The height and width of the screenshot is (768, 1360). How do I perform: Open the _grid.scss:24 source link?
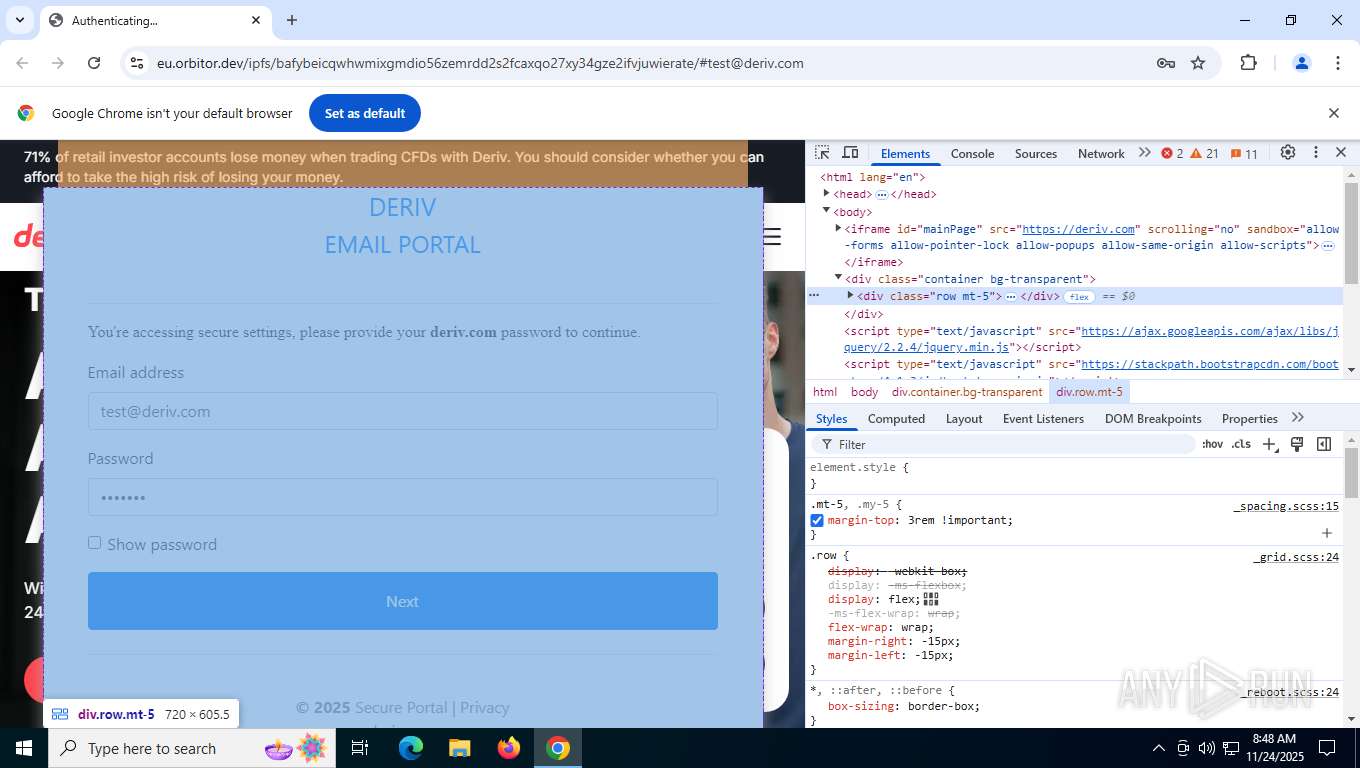(x=1296, y=557)
